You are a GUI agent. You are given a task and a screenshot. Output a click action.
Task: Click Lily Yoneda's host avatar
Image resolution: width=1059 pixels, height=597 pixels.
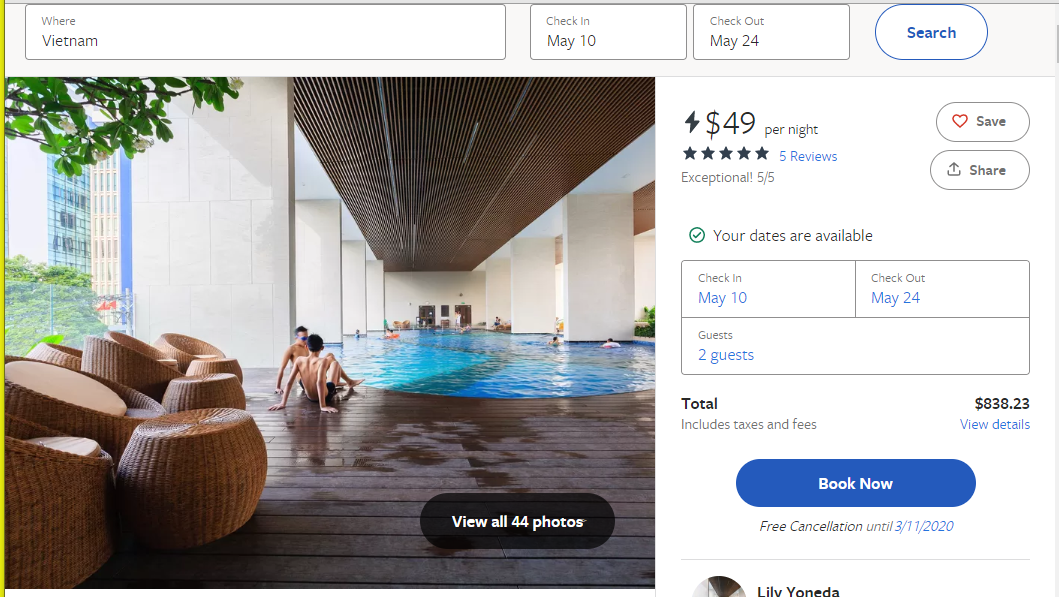(719, 587)
